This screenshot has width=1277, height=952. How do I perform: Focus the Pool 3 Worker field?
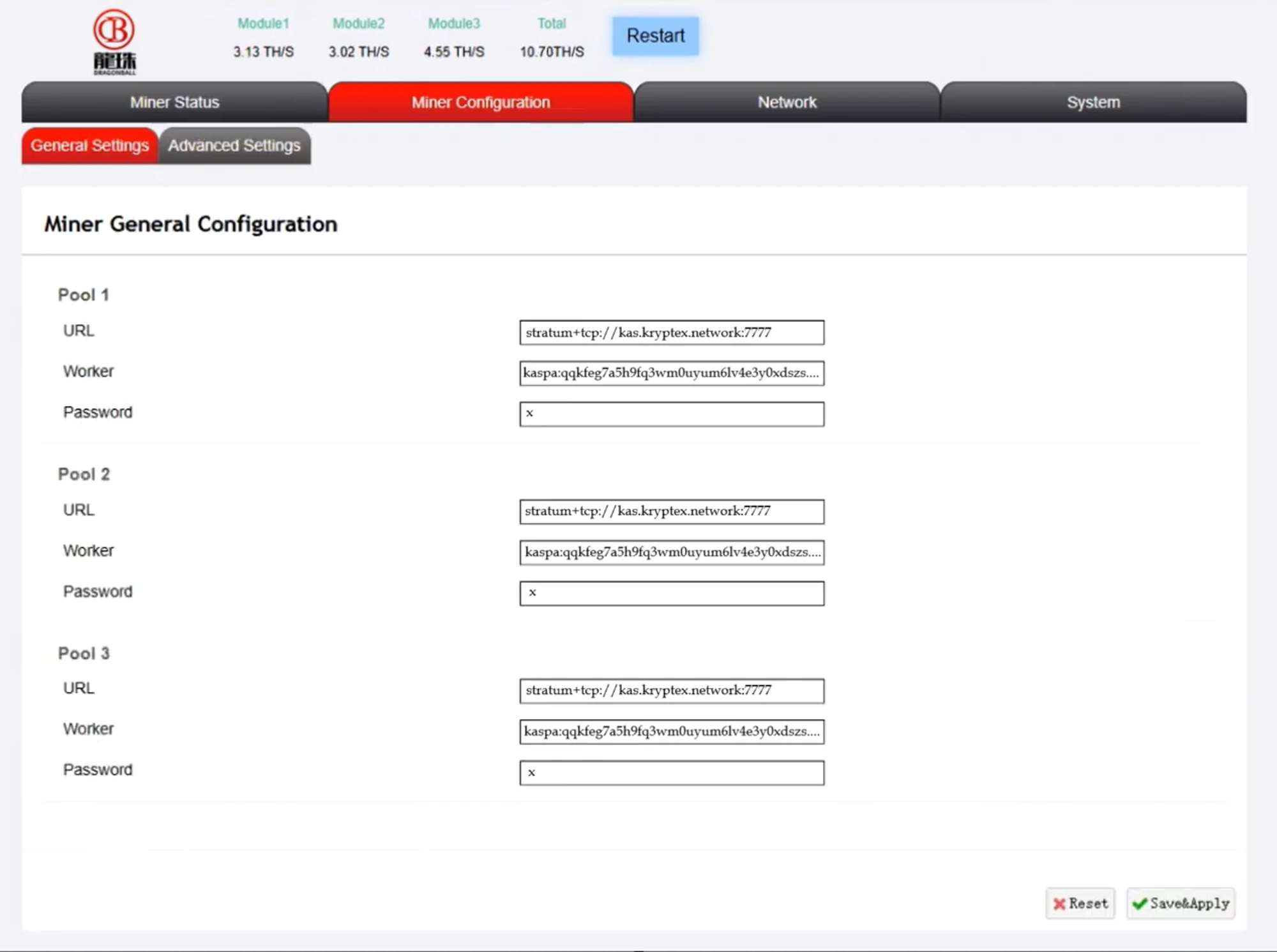(672, 732)
